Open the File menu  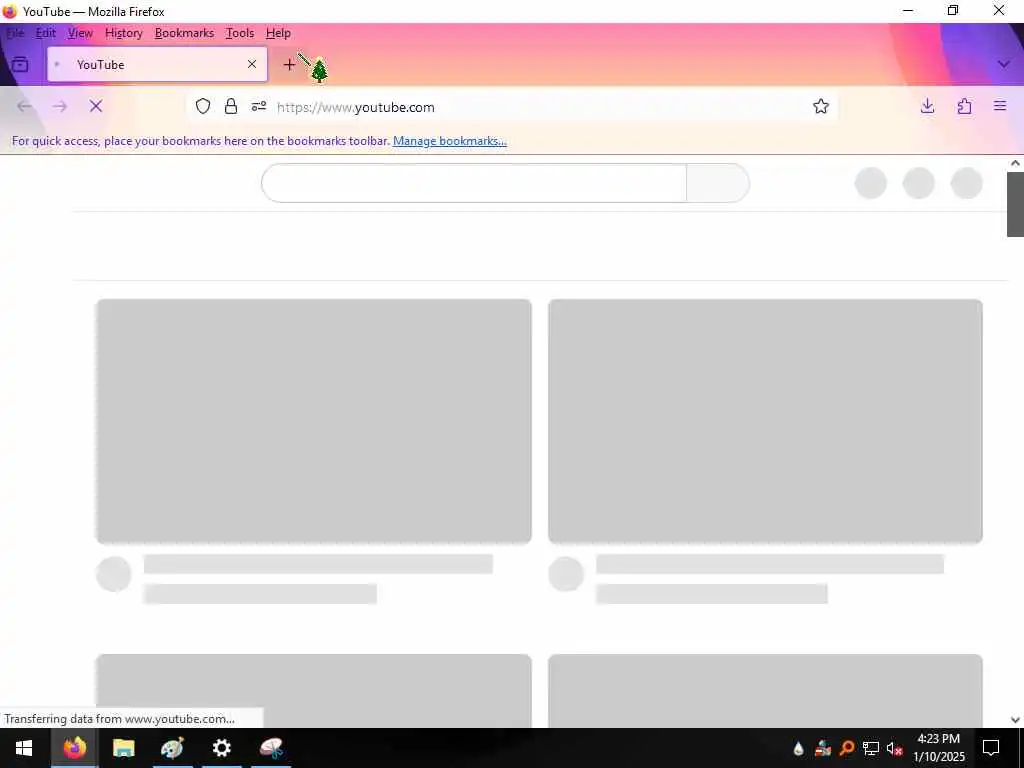pos(15,33)
